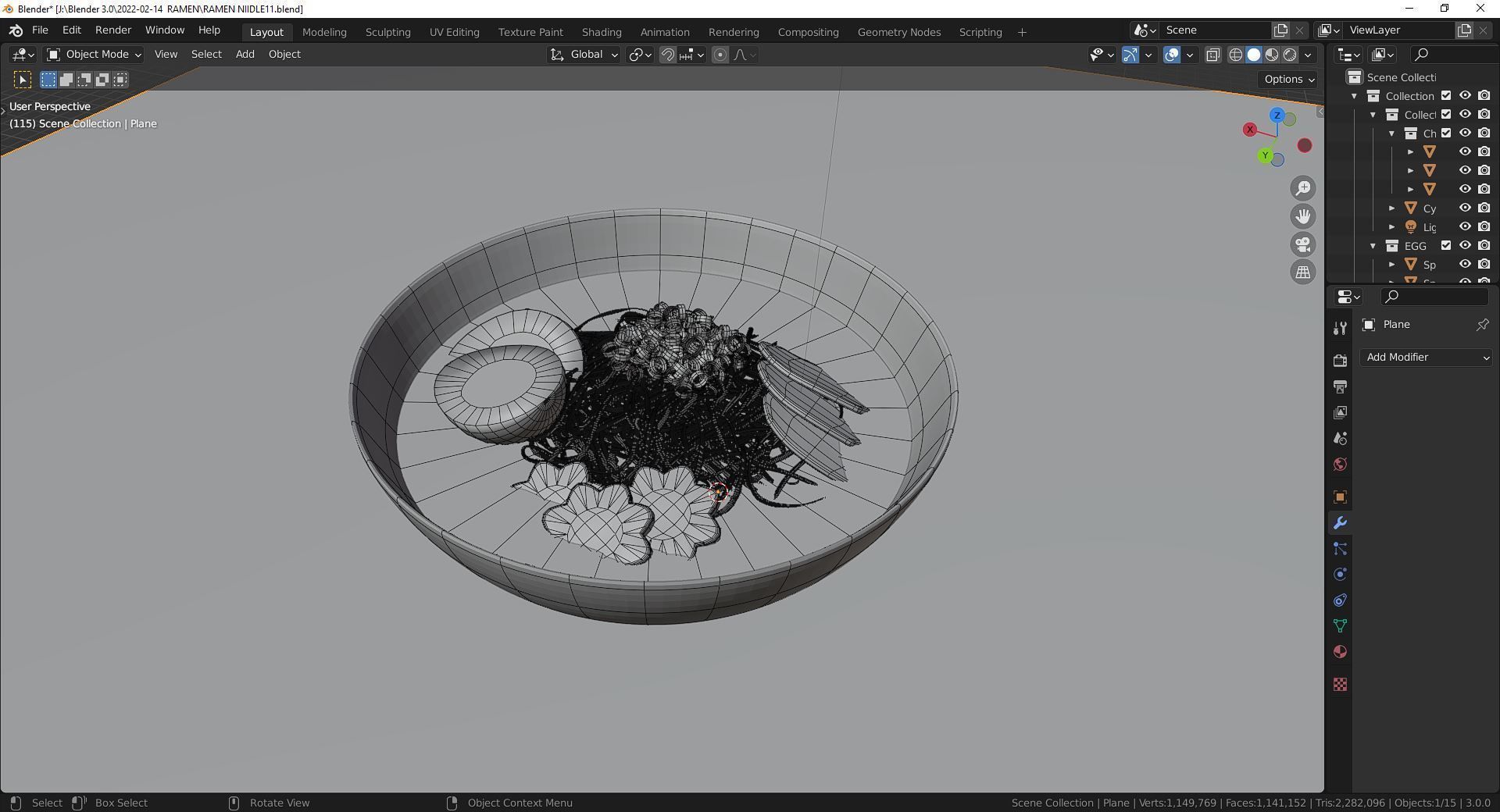Image resolution: width=1500 pixels, height=812 pixels.
Task: Click the Move view hand icon
Action: (1303, 216)
